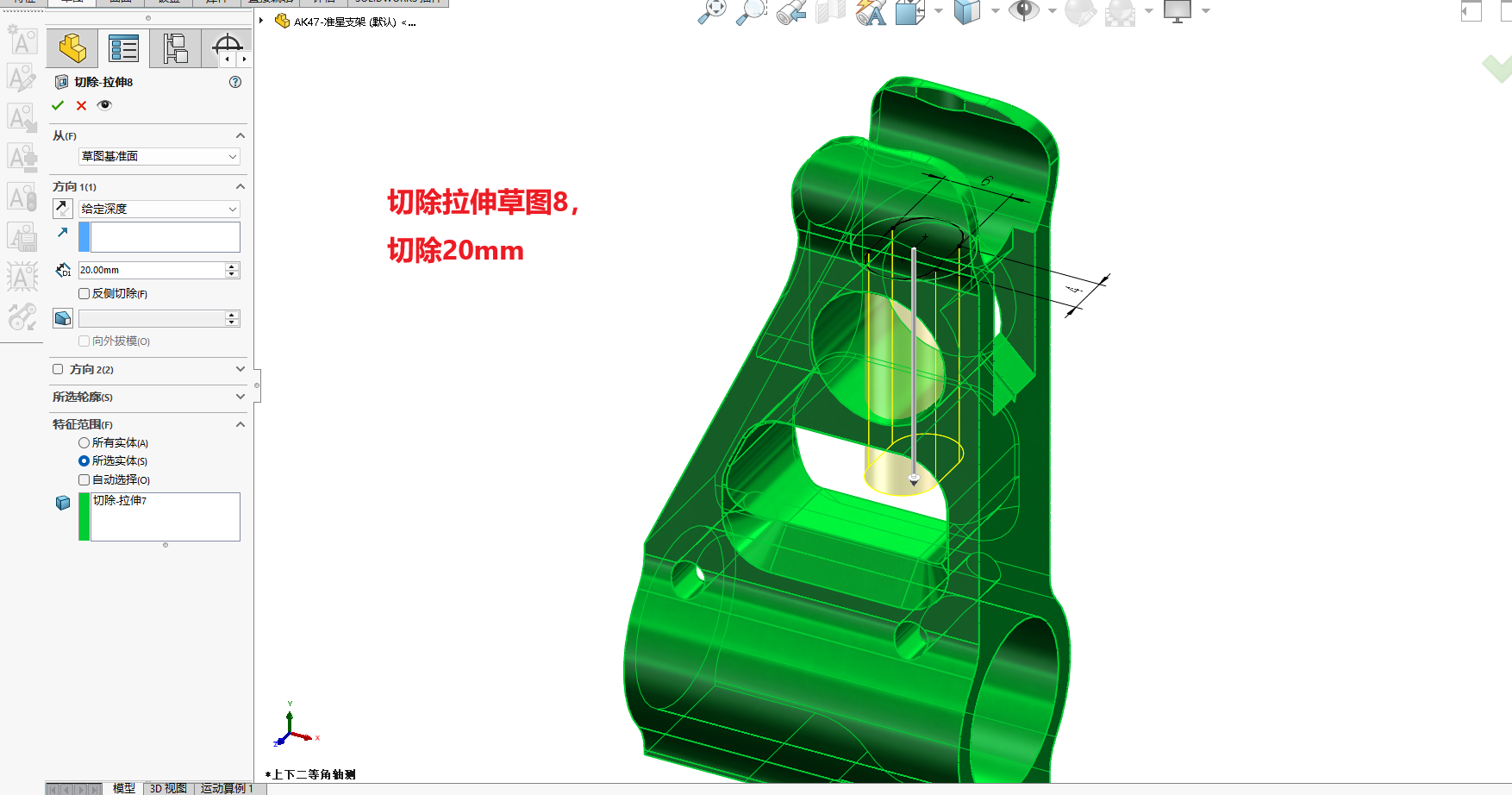1512x795 pixels.
Task: Click Dynamic Annotation Views icon
Action: (871, 11)
